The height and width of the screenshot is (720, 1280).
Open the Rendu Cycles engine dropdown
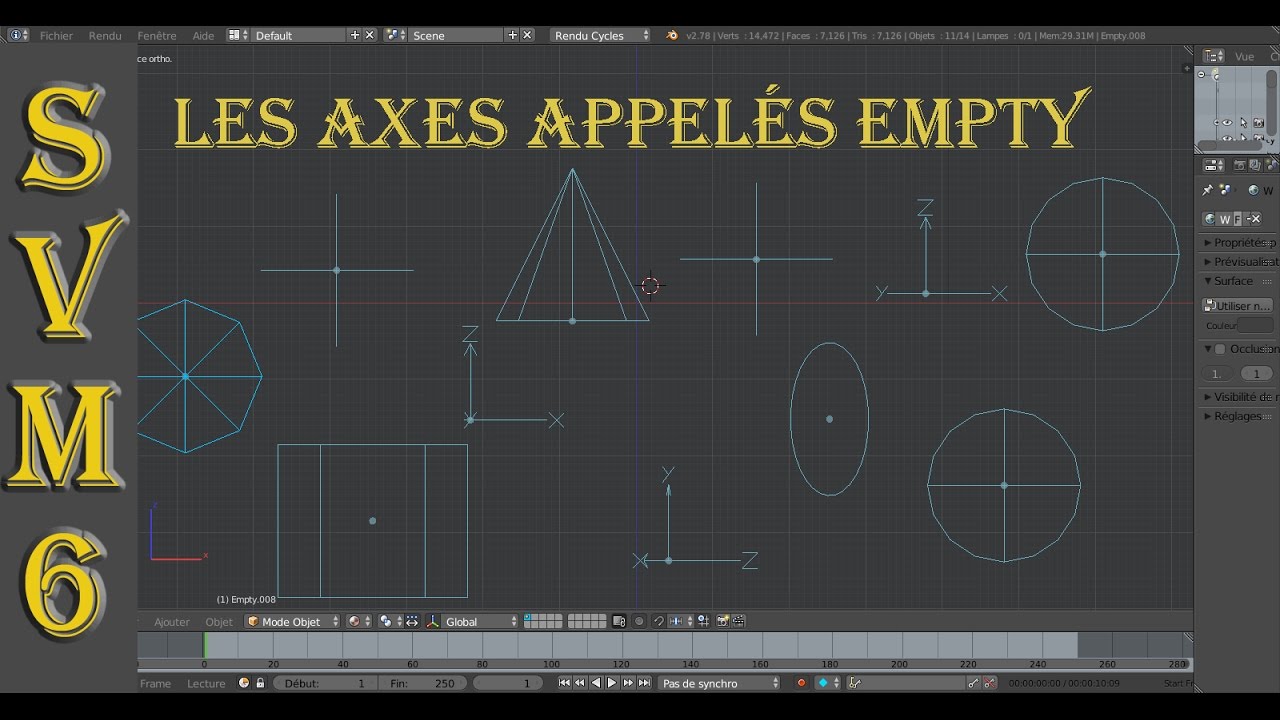click(600, 35)
